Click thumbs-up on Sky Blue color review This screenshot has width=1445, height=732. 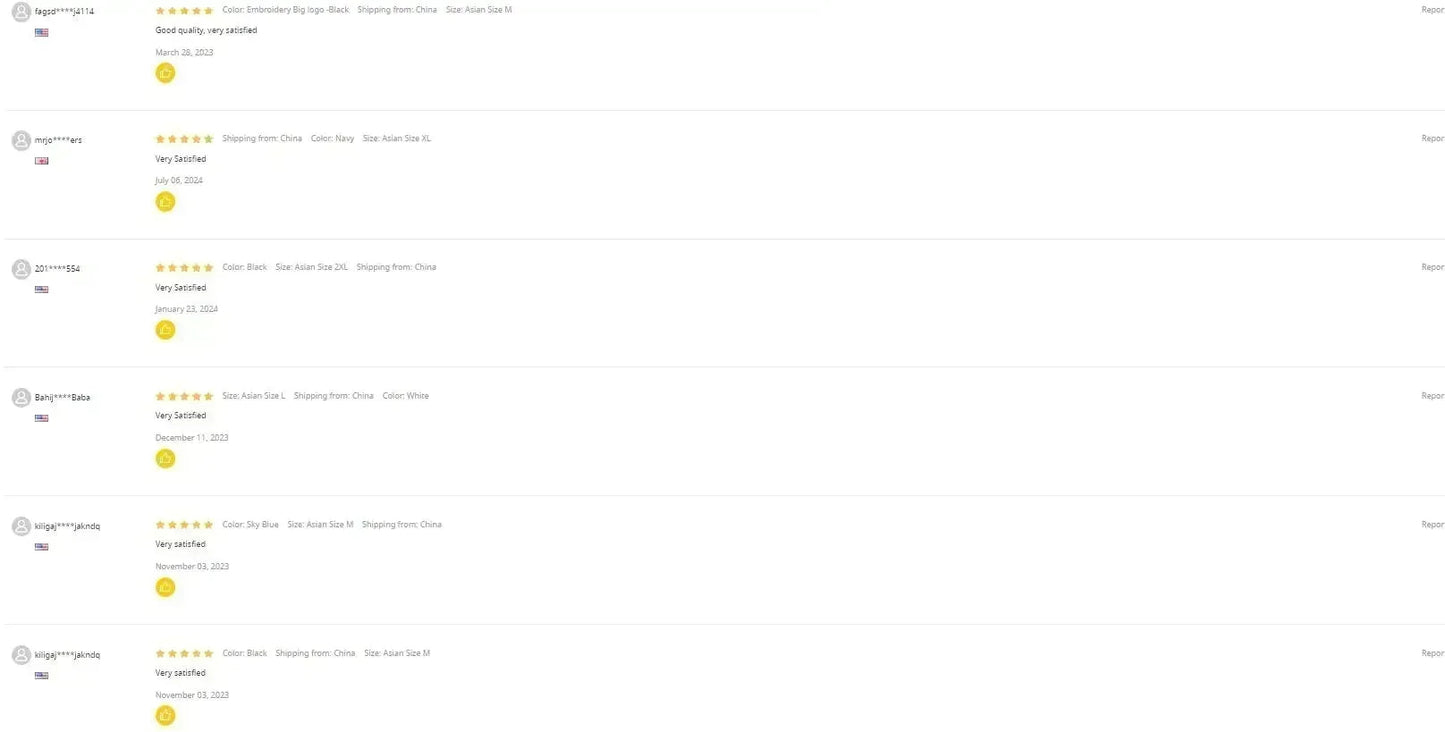tap(165, 587)
